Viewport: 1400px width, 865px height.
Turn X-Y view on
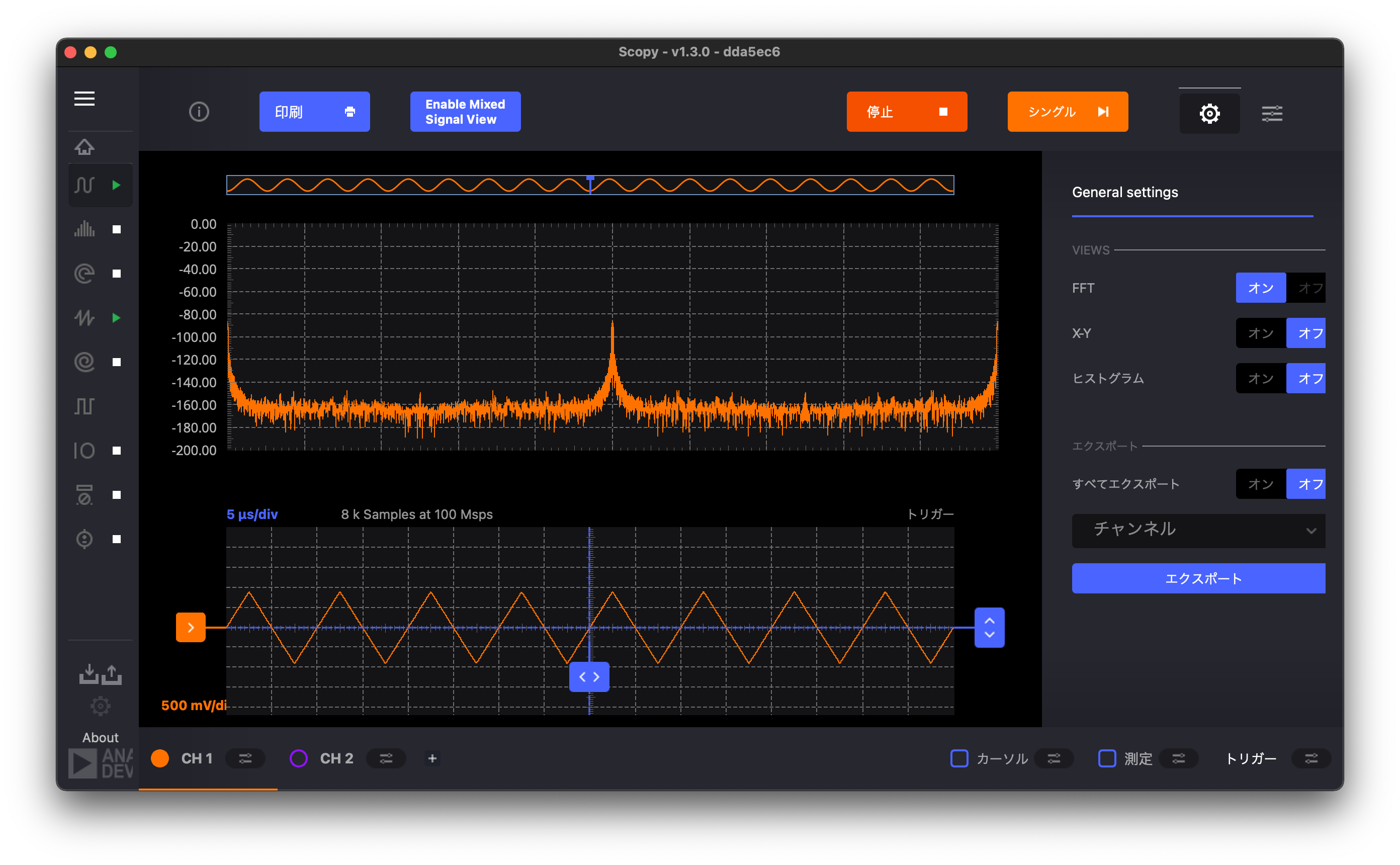point(1261,333)
